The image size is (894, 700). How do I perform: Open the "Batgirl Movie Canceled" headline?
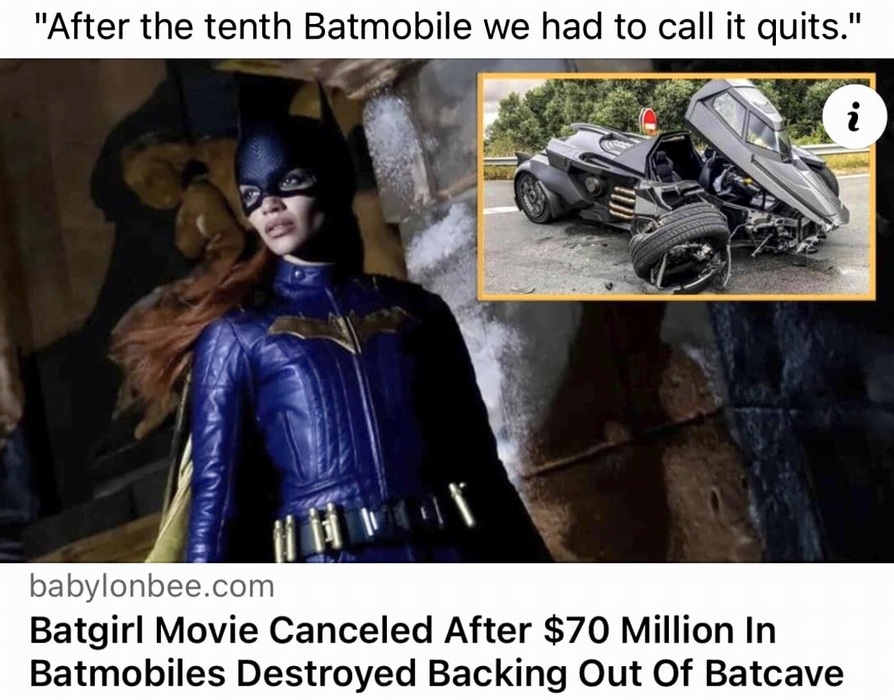[436, 652]
